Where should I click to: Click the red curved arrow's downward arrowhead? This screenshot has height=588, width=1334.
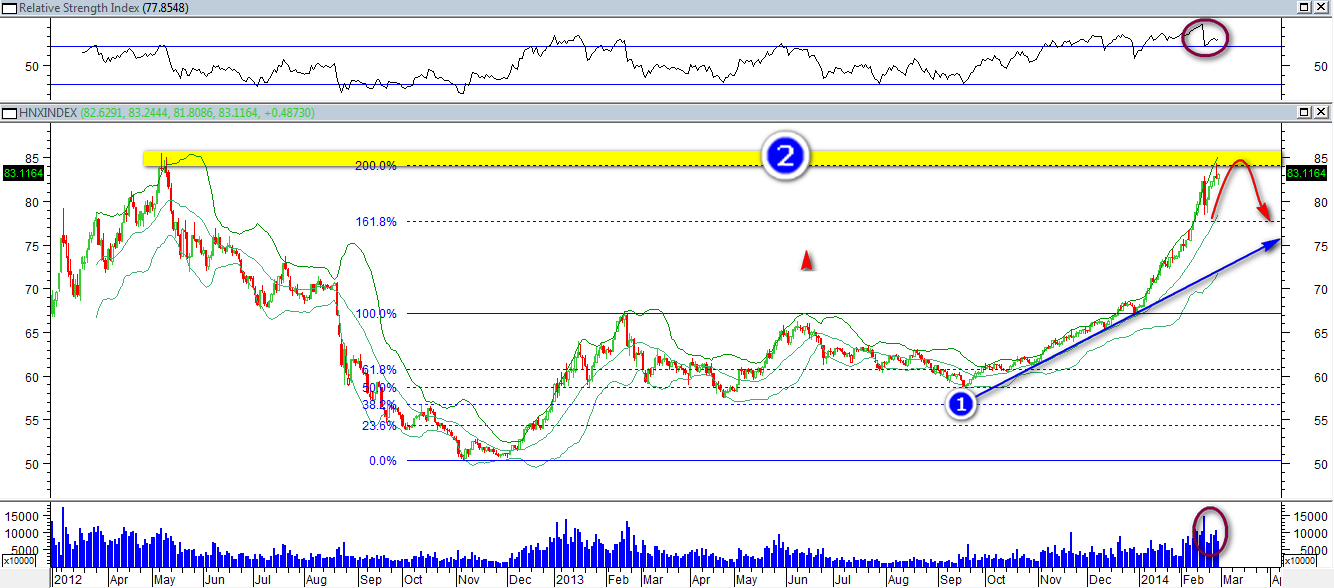tap(1268, 218)
